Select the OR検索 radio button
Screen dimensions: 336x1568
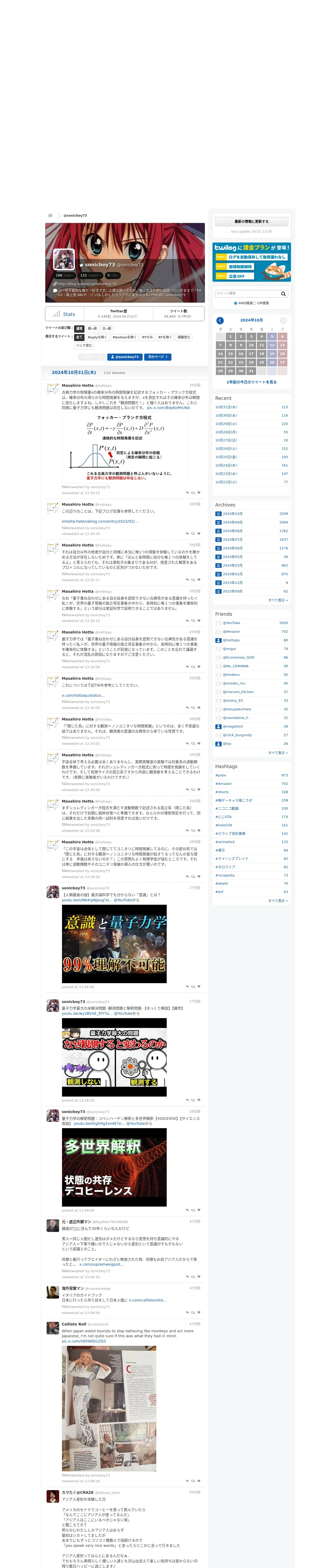255,303
